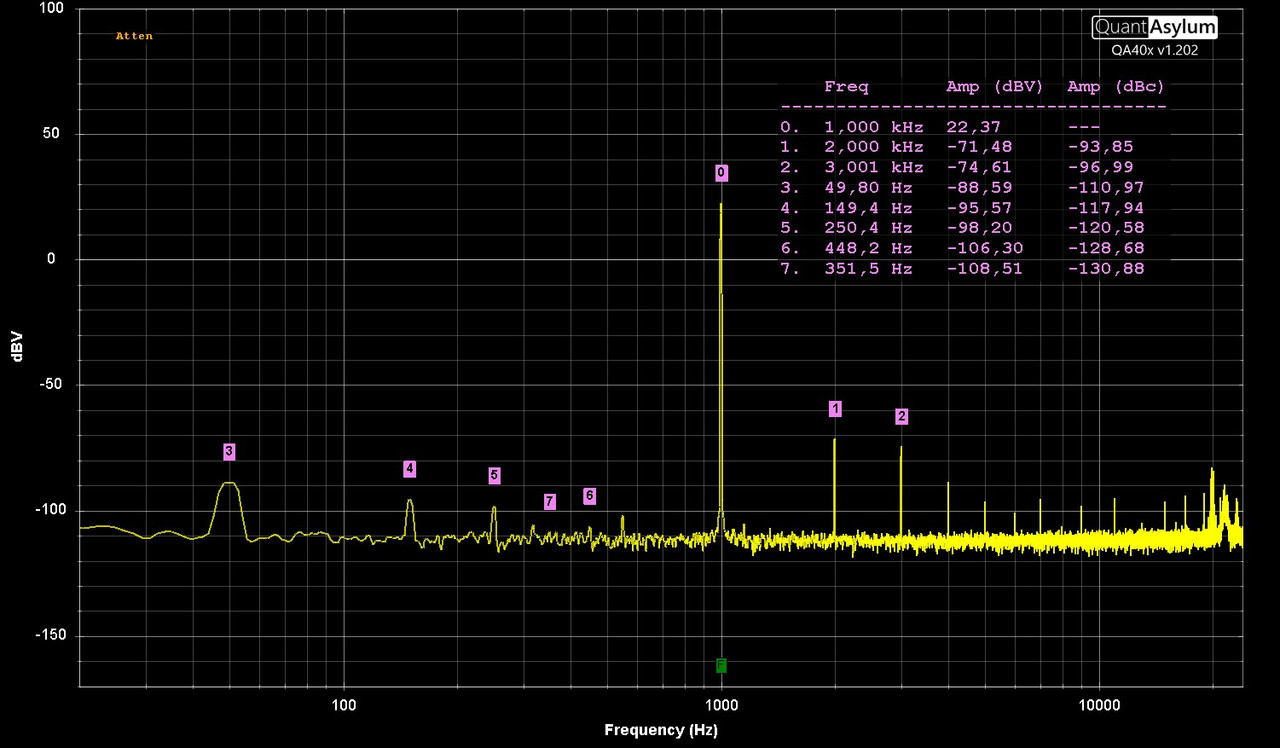Image resolution: width=1280 pixels, height=748 pixels.
Task: Click the -96,99 dBc value
Action: [x=1101, y=167]
